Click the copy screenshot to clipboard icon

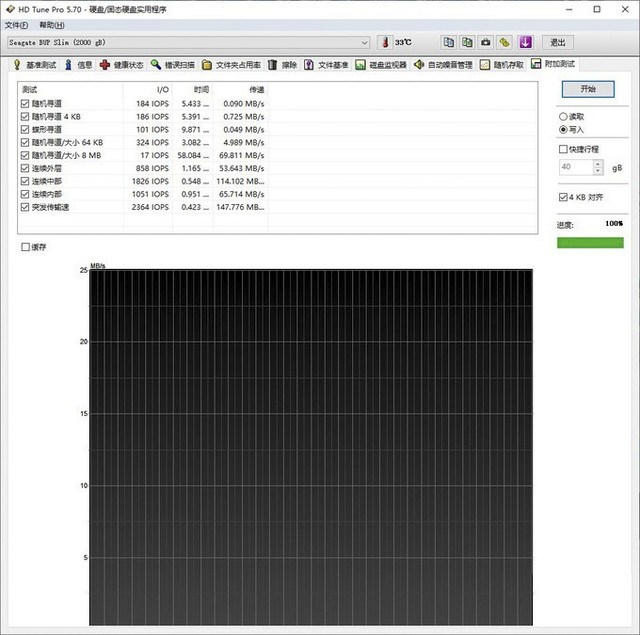coord(467,42)
